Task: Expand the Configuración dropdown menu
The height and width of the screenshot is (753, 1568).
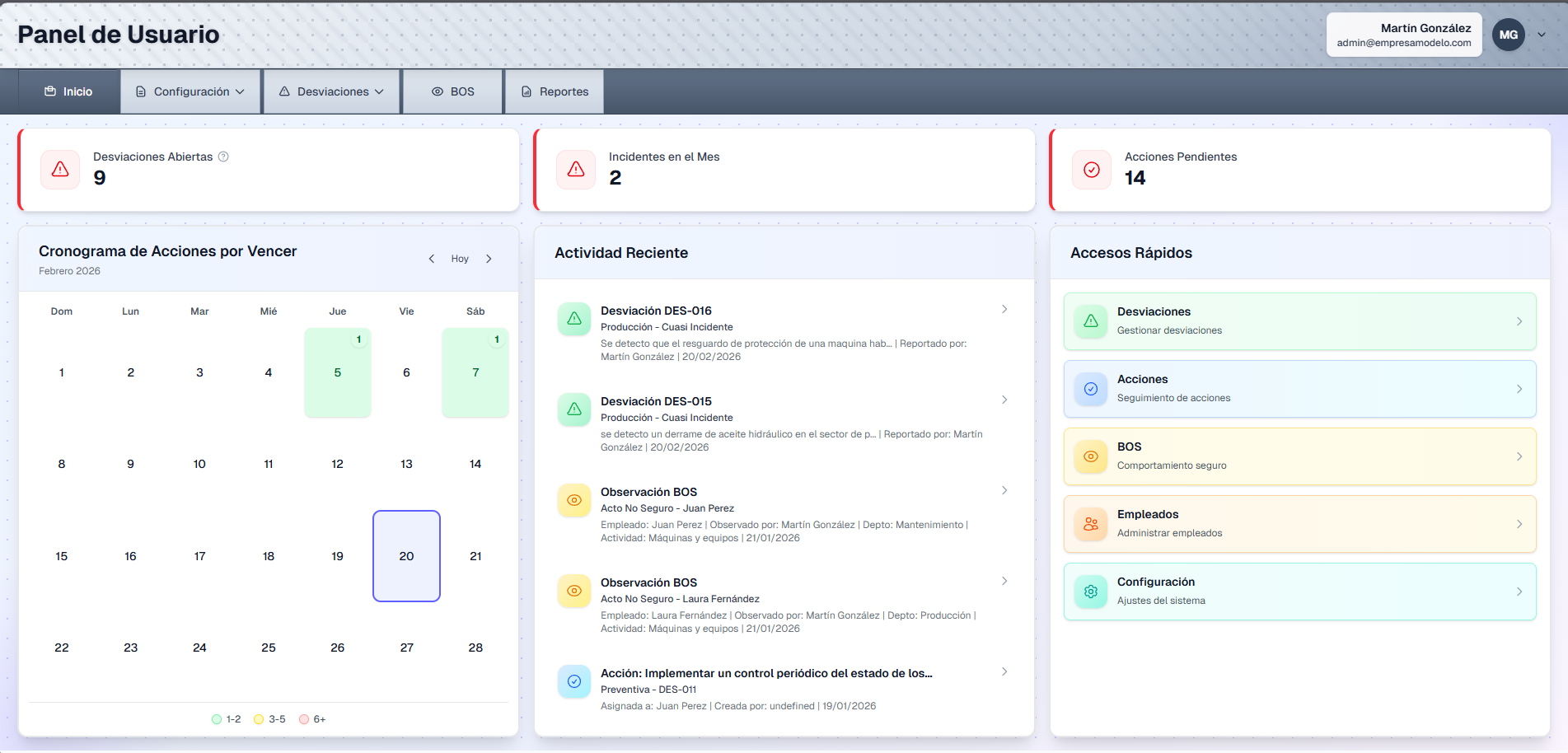Action: (x=191, y=91)
